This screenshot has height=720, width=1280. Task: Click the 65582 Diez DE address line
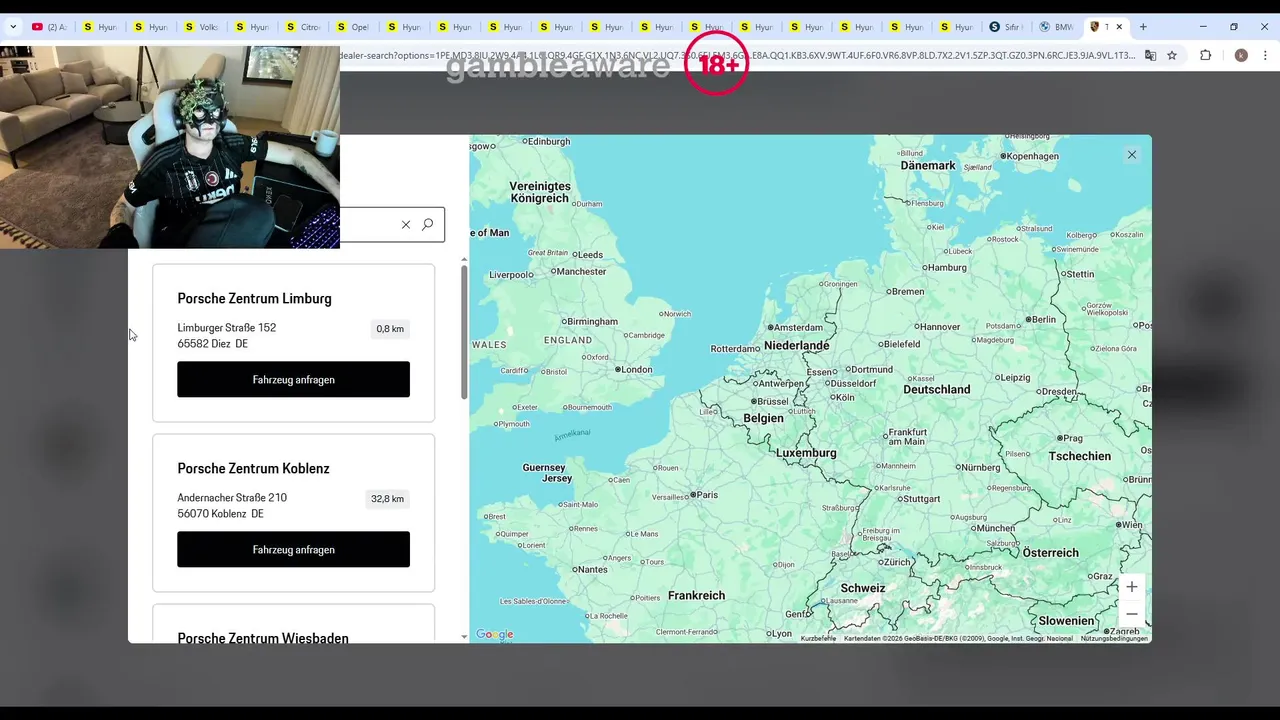tap(213, 343)
